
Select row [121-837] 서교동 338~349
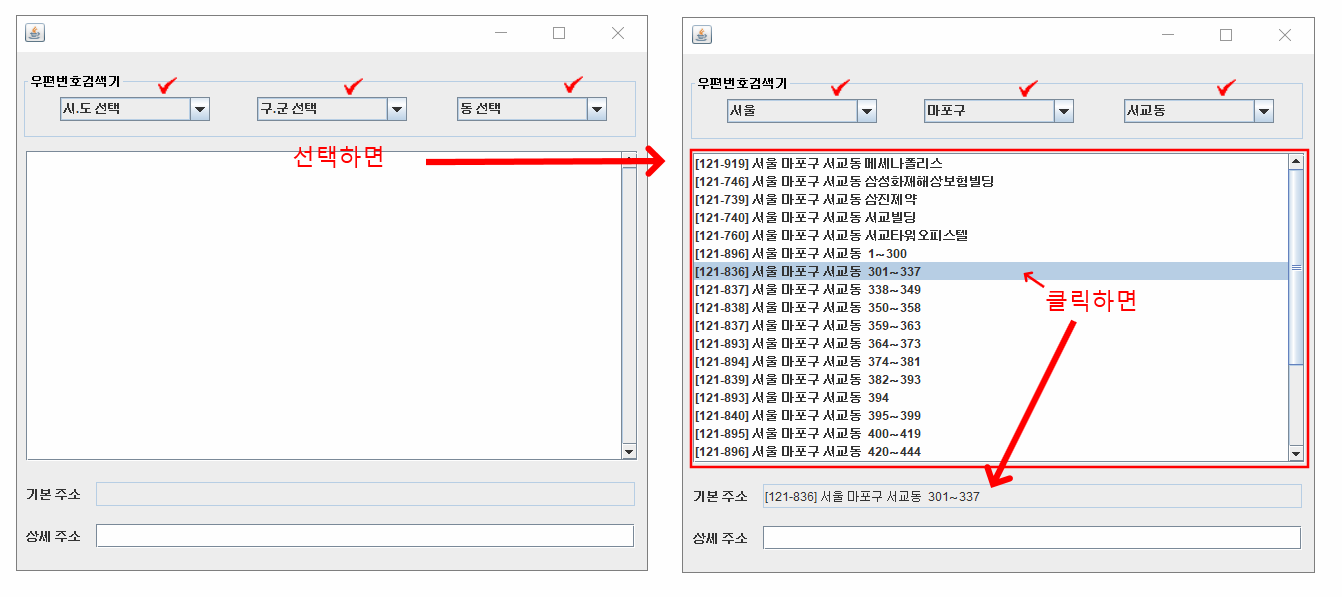point(990,289)
